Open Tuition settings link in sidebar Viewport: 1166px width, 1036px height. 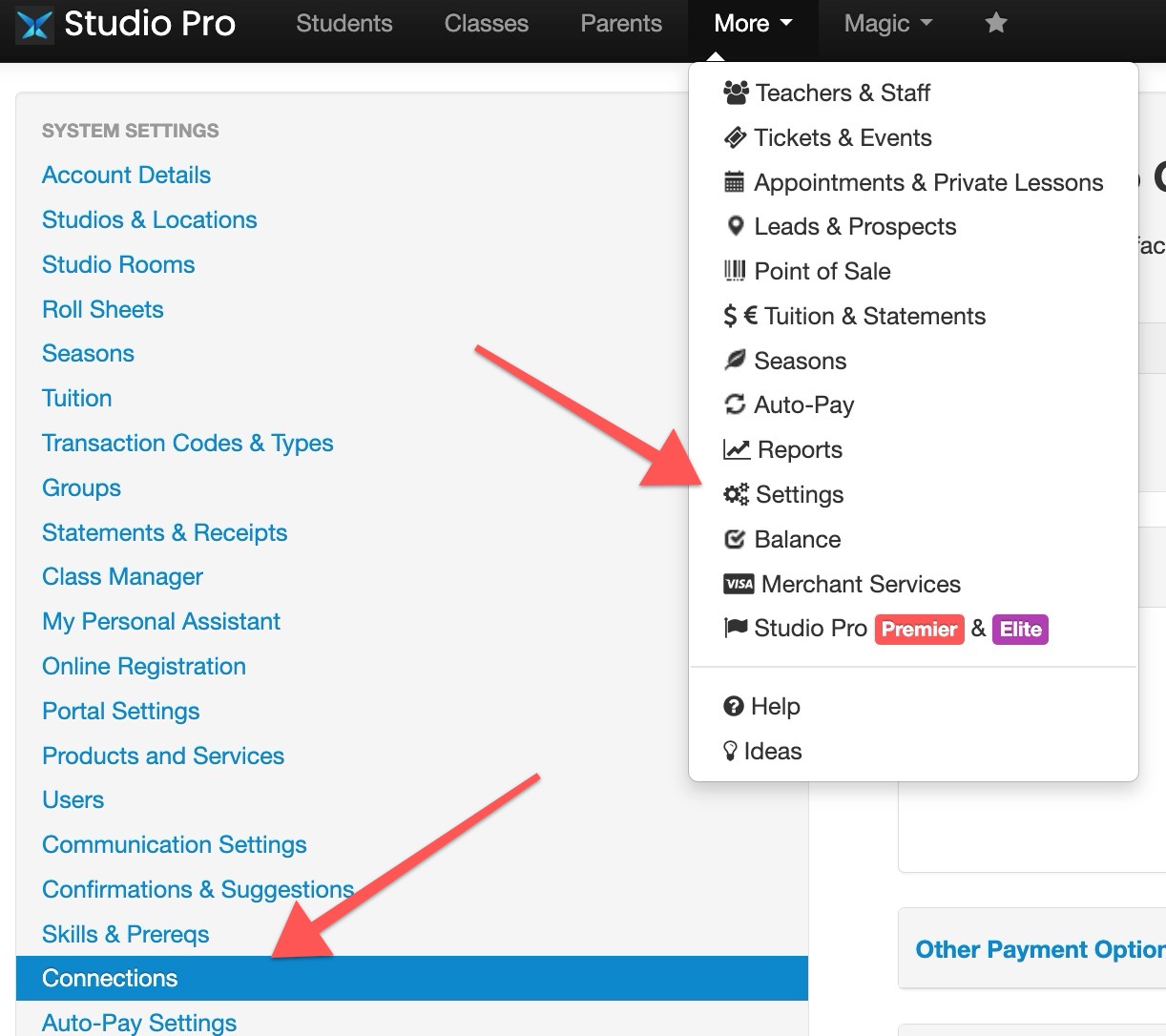point(77,398)
